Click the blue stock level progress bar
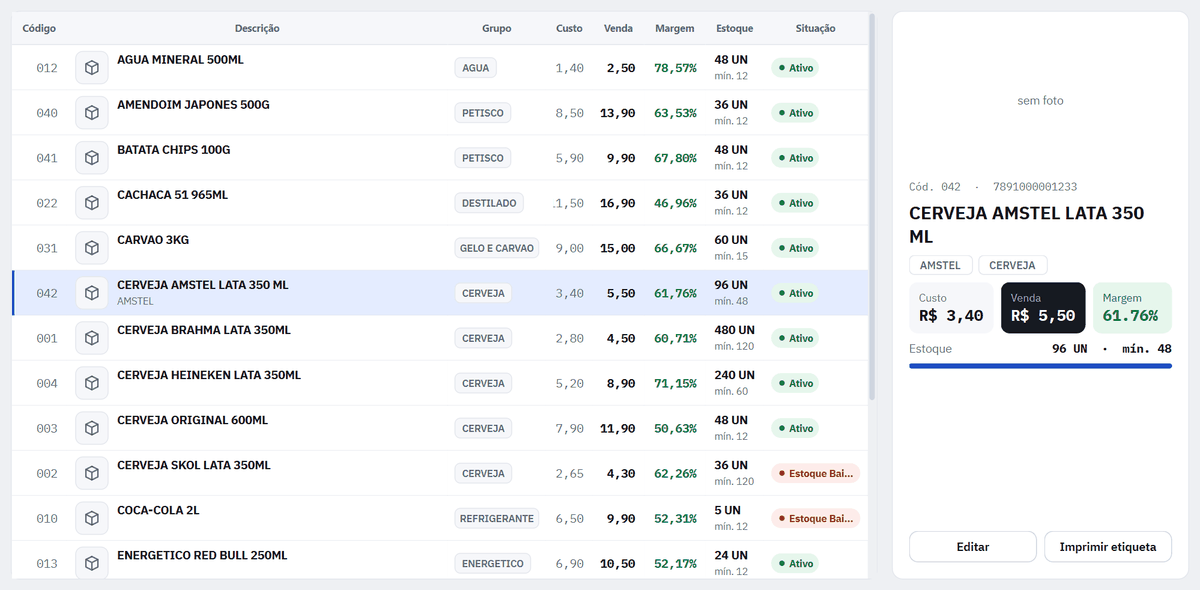 pyautogui.click(x=1040, y=366)
